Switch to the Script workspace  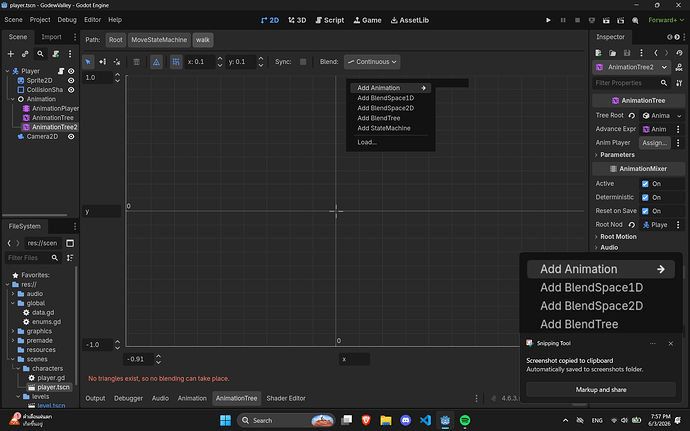coord(330,20)
